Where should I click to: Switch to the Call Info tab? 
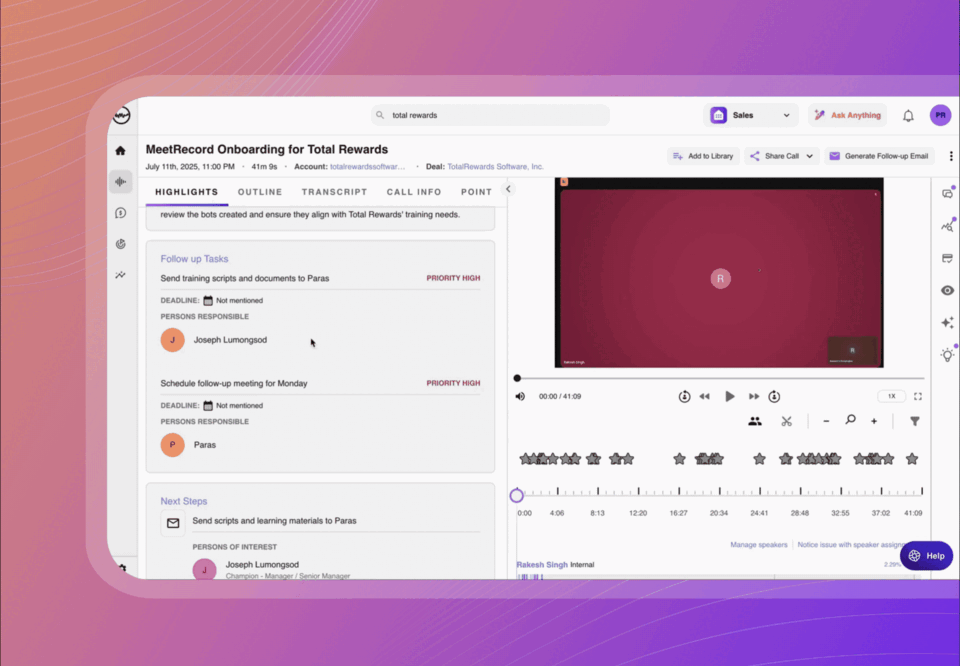tap(414, 192)
